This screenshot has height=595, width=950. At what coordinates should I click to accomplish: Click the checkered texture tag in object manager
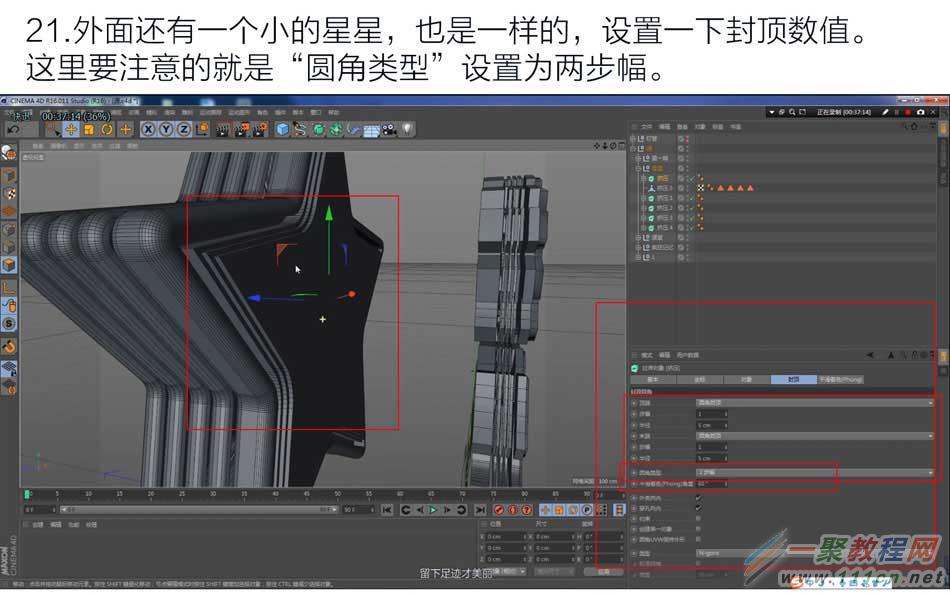(700, 188)
